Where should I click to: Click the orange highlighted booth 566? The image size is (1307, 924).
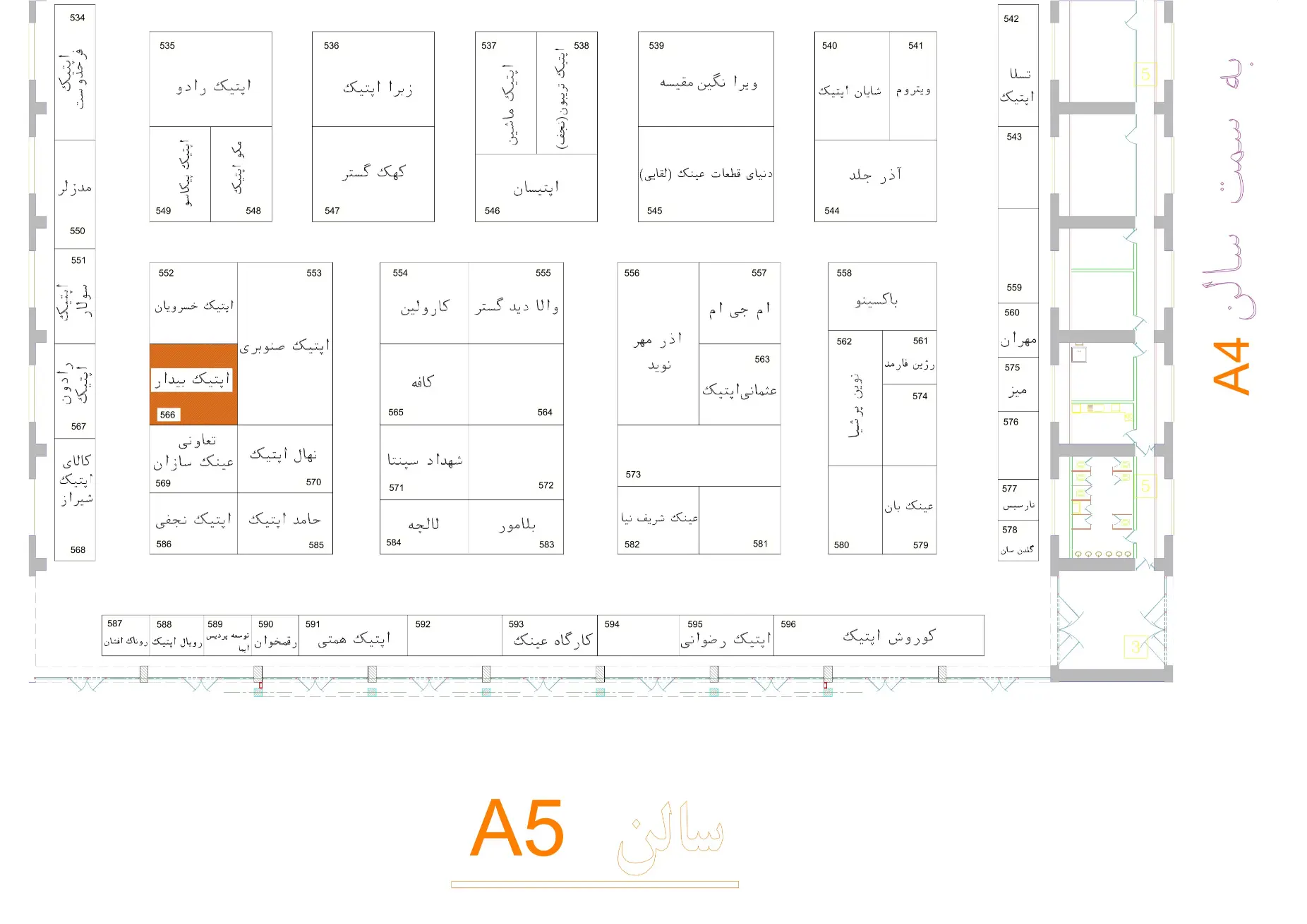pyautogui.click(x=193, y=384)
